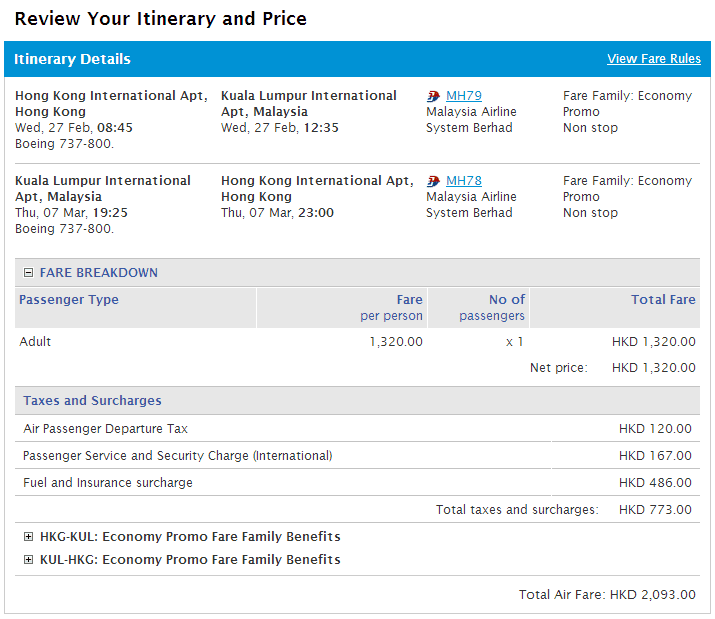Viewport: 715px width, 619px height.
Task: Select KUL-HKG Economy Promo Fare Family Benefits text
Action: point(190,560)
